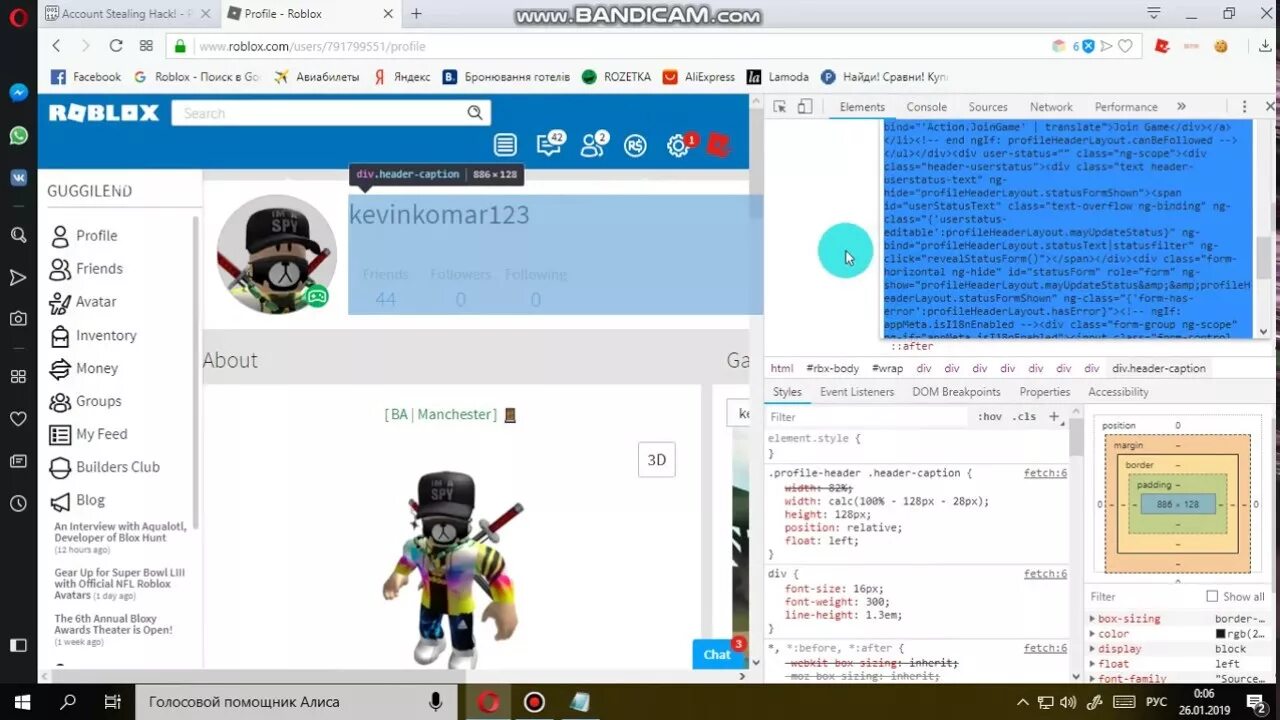The image size is (1280, 720).
Task: Open WhatsApp in the Opera sidebar
Action: coord(18,135)
